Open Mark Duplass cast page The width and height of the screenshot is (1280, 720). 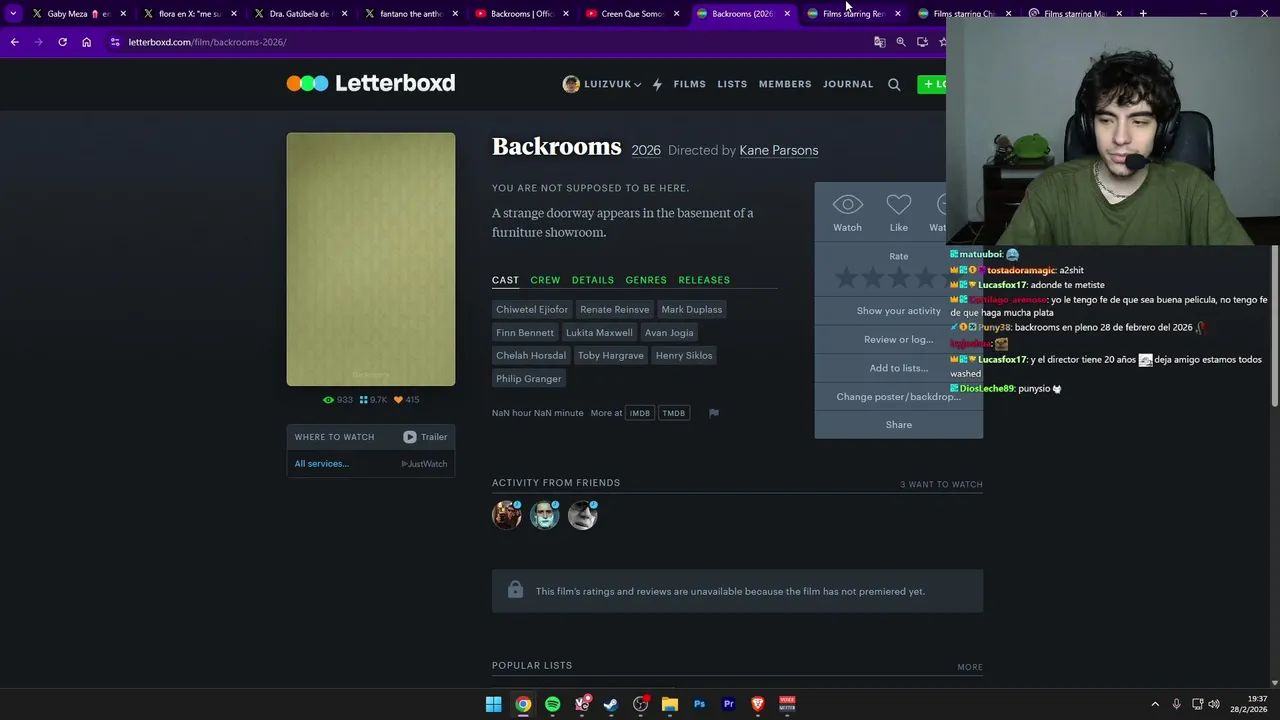click(x=691, y=309)
